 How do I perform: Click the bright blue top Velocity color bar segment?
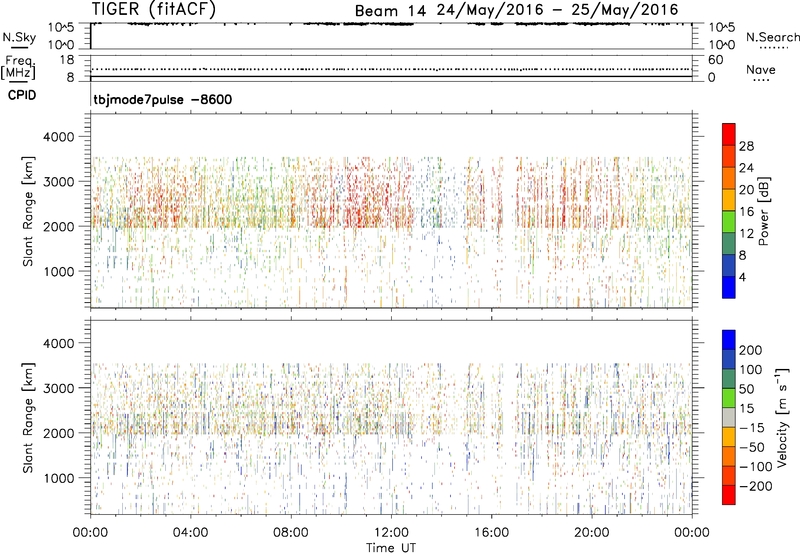[729, 340]
